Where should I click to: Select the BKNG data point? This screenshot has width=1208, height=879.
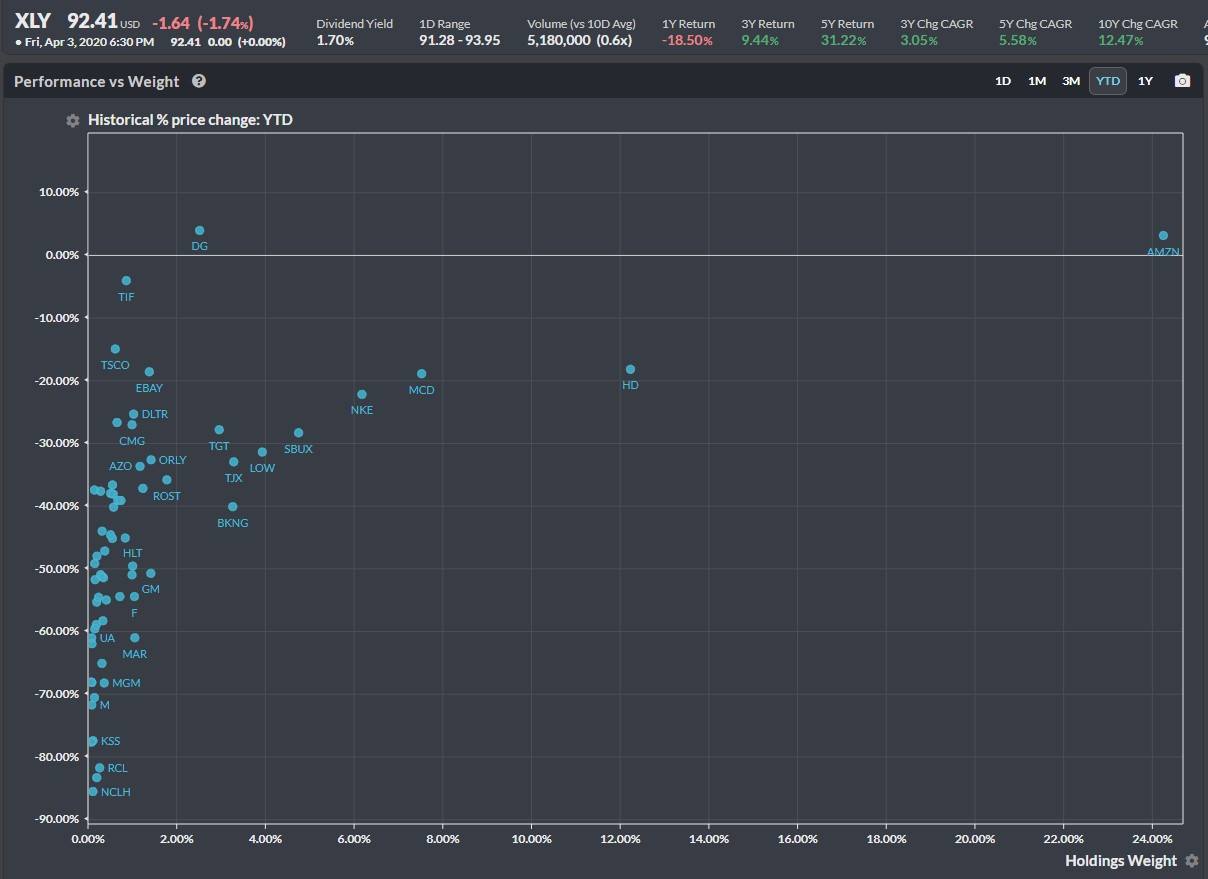point(233,507)
